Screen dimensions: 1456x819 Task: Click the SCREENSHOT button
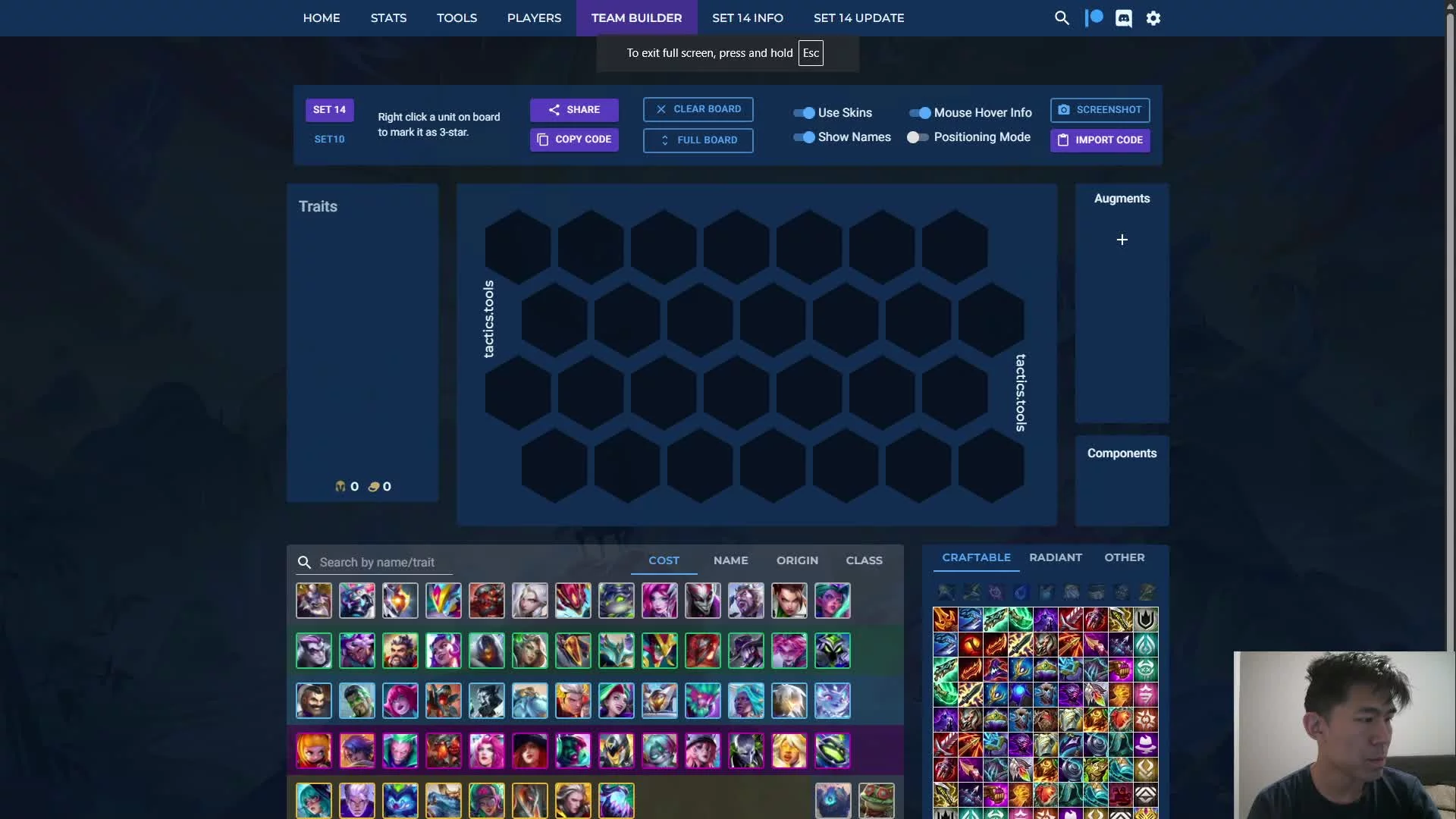coord(1100,110)
